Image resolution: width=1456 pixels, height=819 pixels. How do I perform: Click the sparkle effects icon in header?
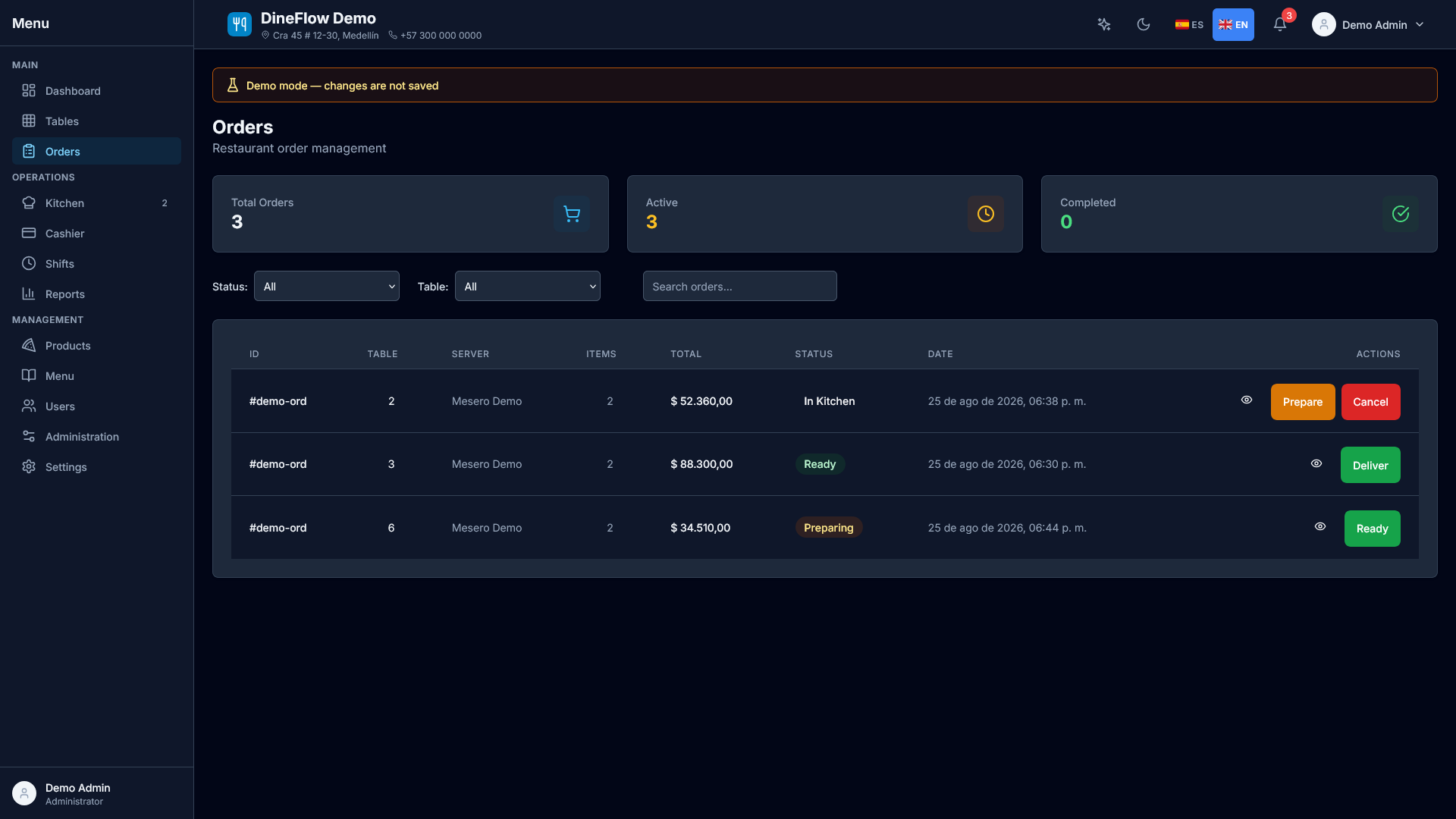1104,24
